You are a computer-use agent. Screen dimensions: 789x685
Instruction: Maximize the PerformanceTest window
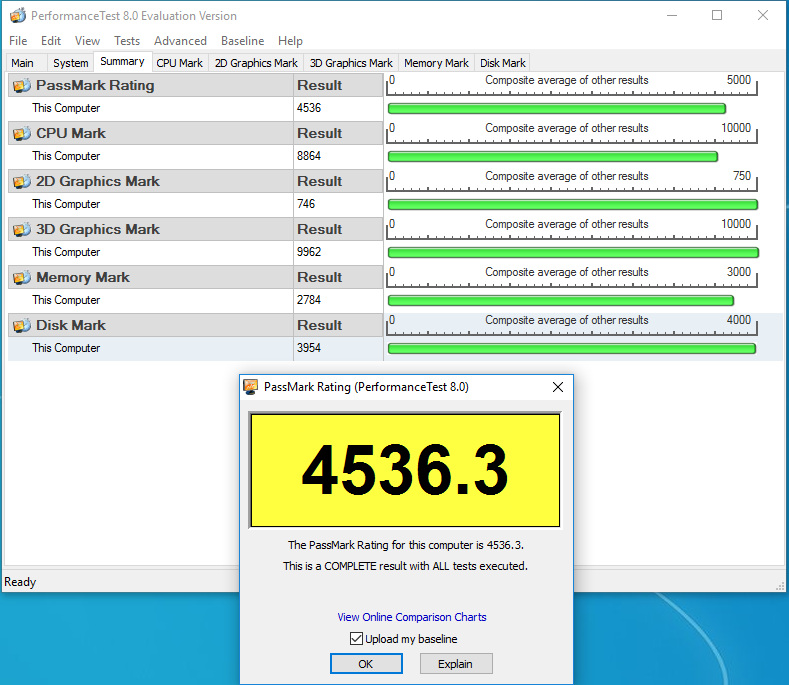(x=717, y=15)
